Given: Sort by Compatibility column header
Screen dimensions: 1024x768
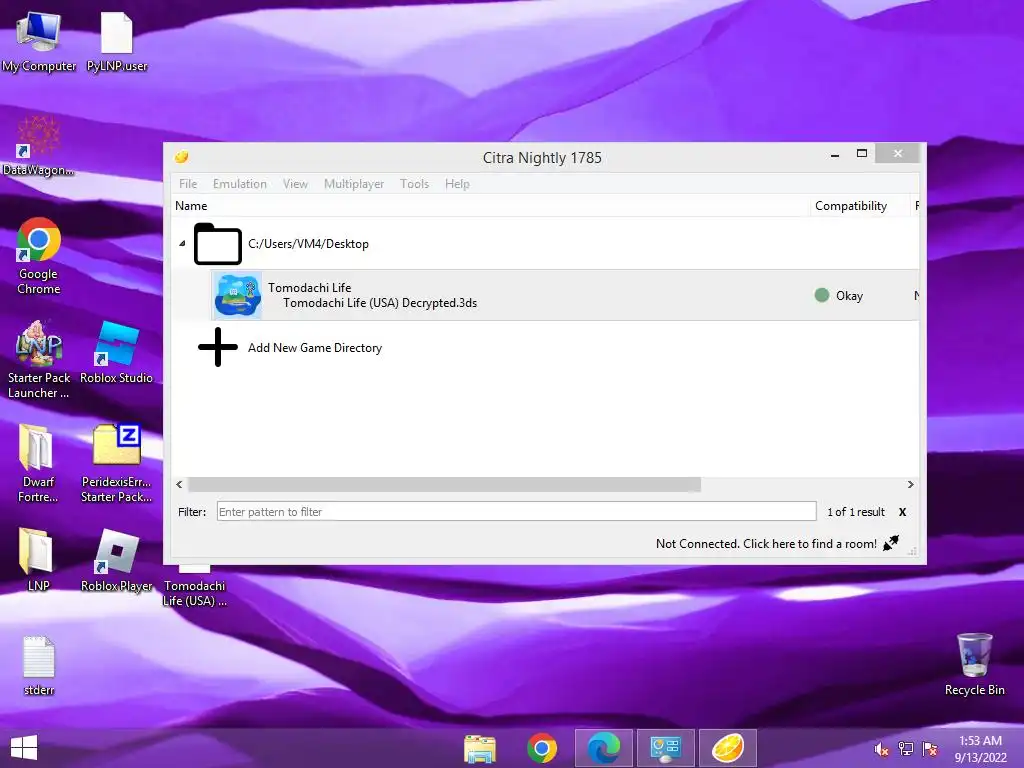Looking at the screenshot, I should [x=859, y=206].
